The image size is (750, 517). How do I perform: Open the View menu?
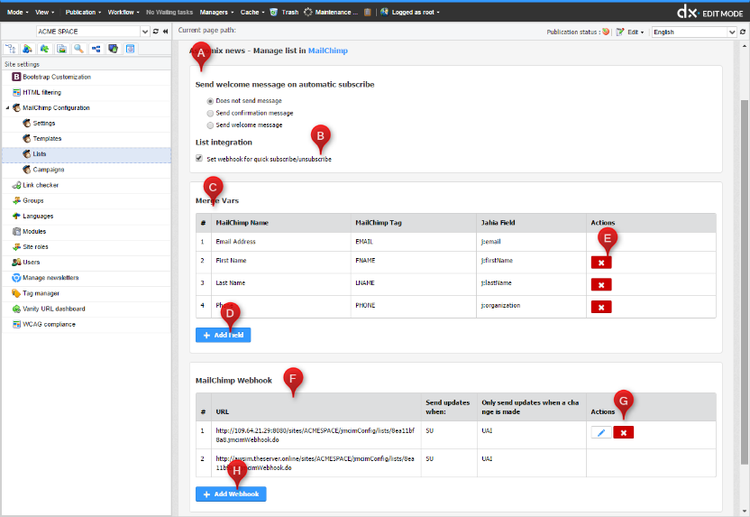pyautogui.click(x=44, y=12)
